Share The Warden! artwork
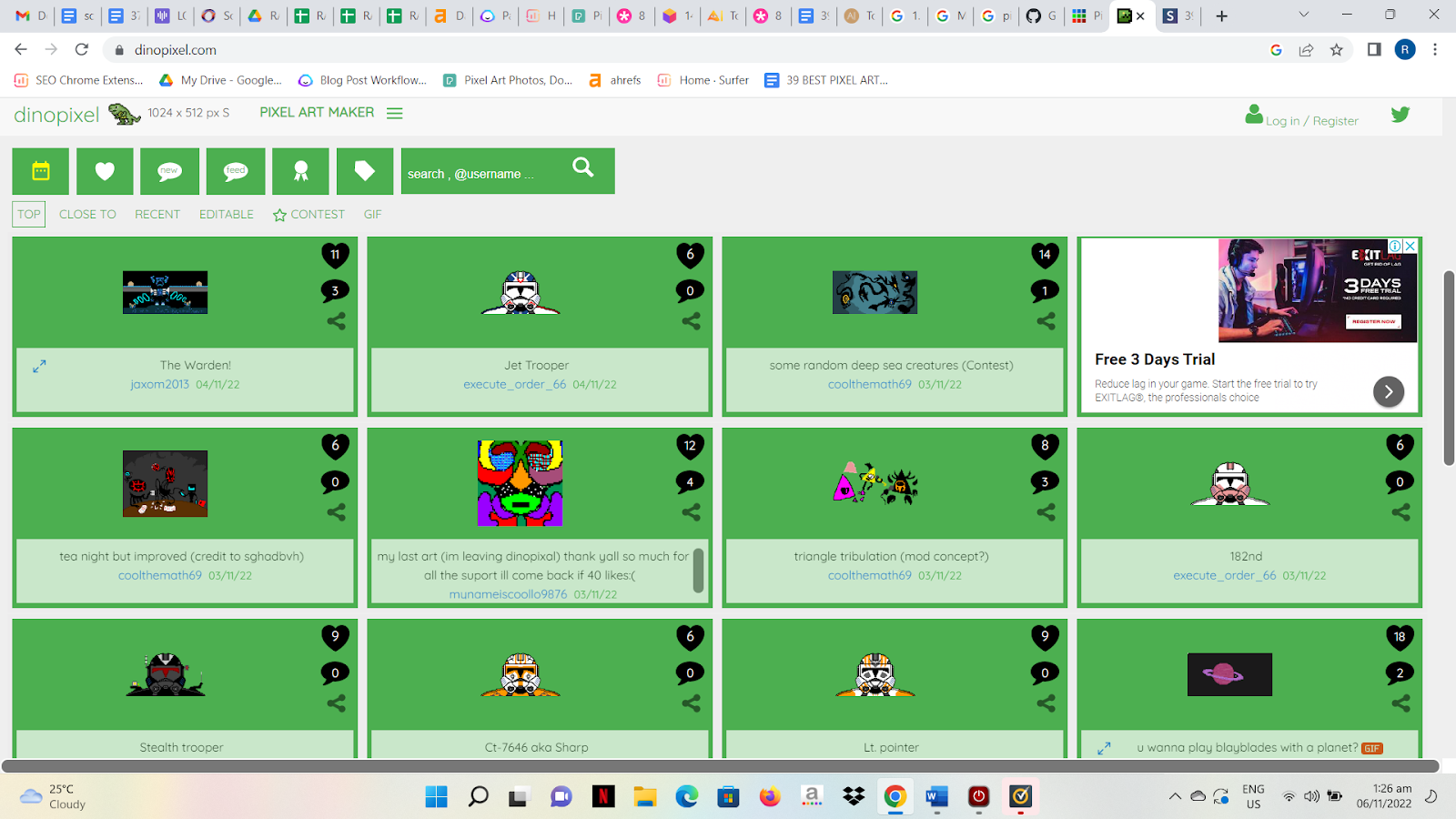The width and height of the screenshot is (1456, 819). [x=336, y=321]
